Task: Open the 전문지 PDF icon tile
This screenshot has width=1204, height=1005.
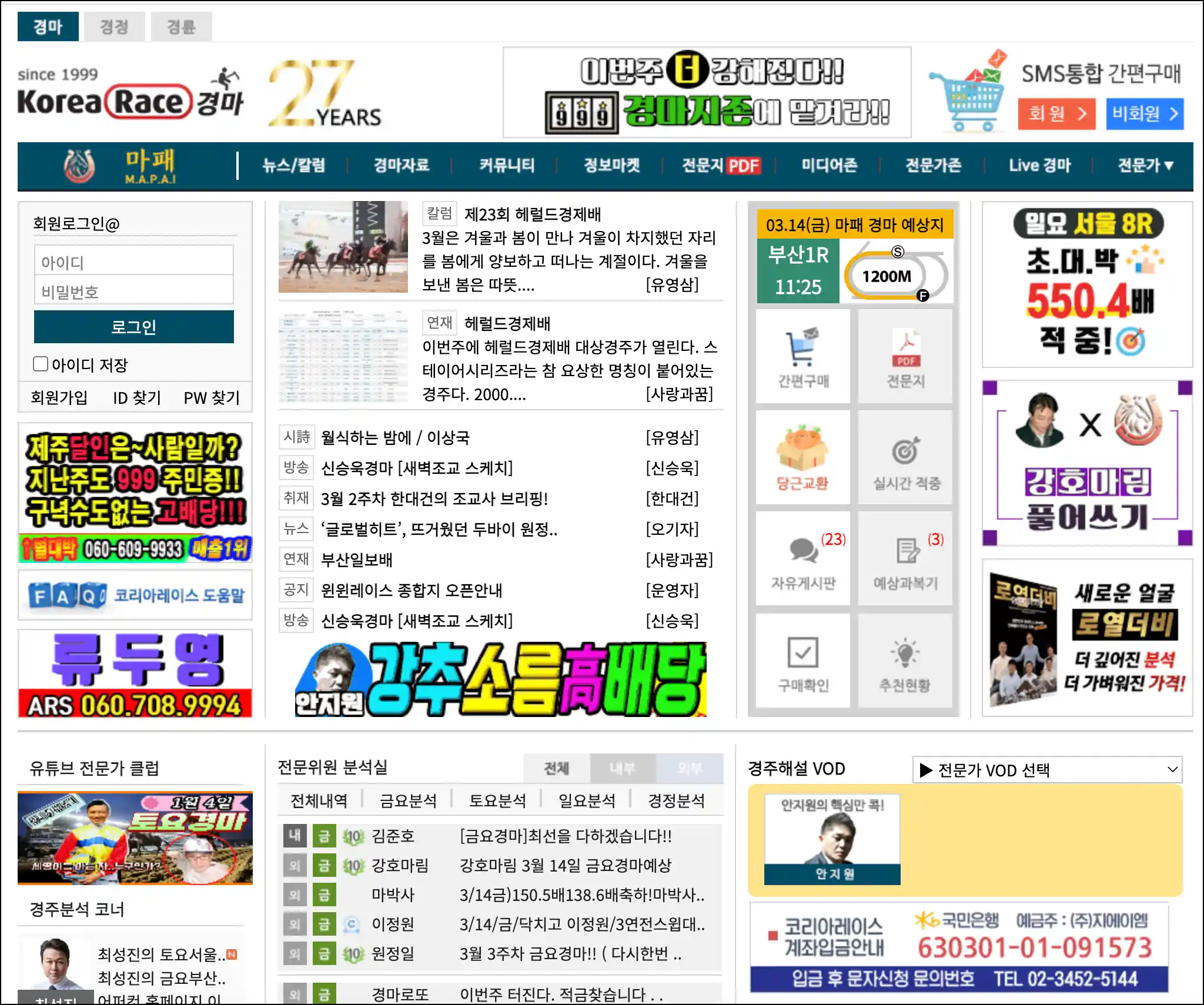Action: coord(905,357)
